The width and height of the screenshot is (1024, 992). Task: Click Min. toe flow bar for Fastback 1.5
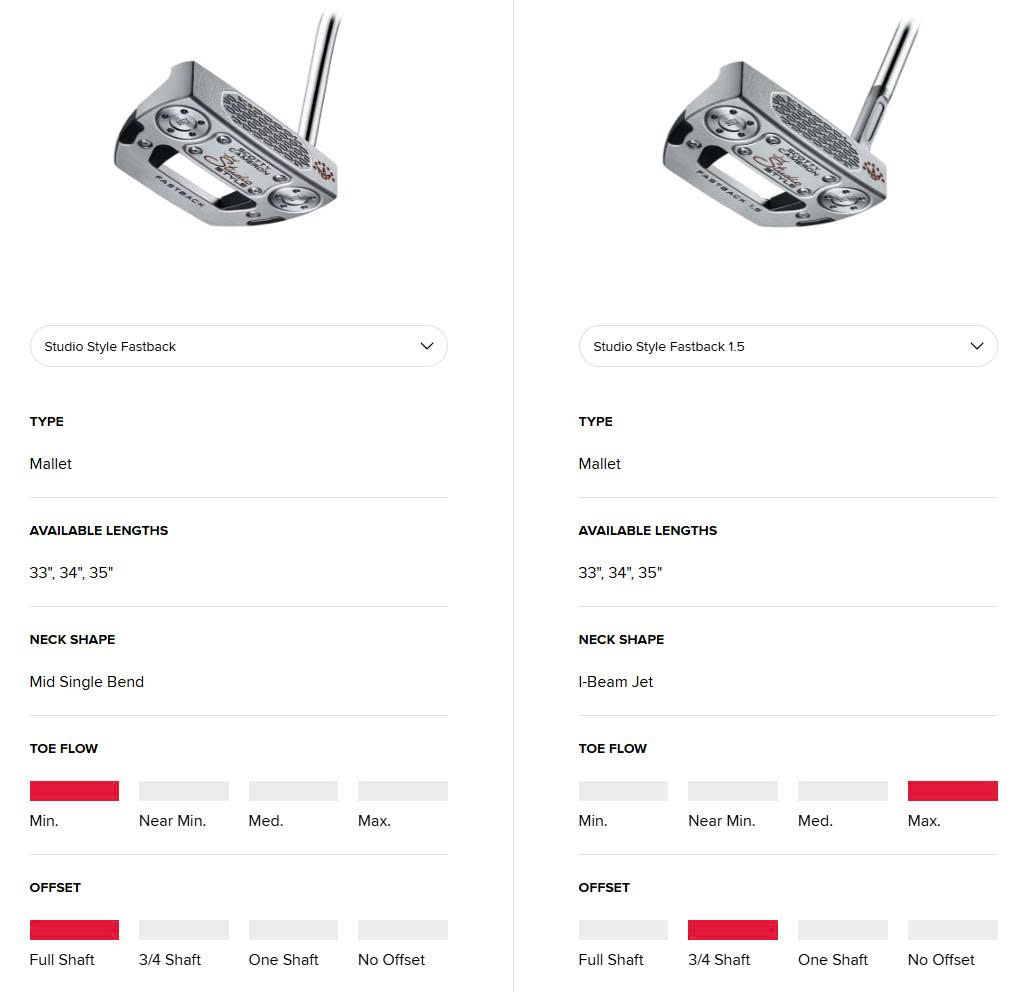pos(623,791)
